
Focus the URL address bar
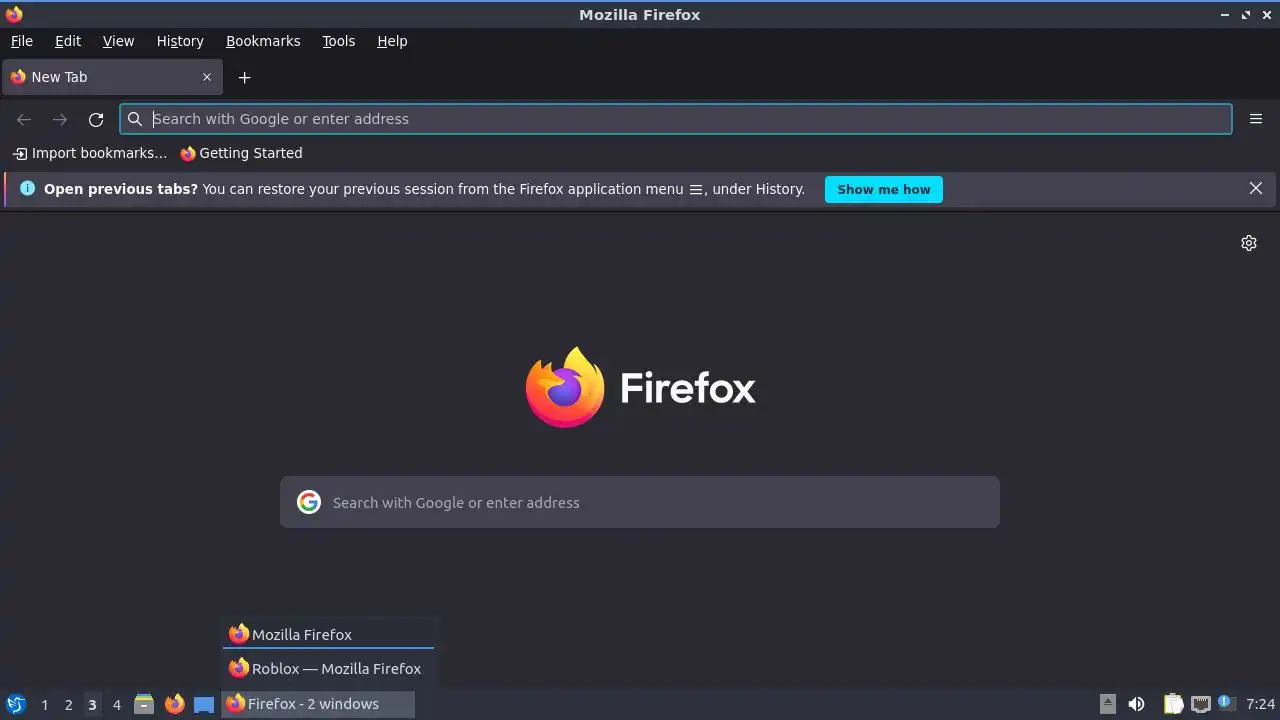[676, 119]
